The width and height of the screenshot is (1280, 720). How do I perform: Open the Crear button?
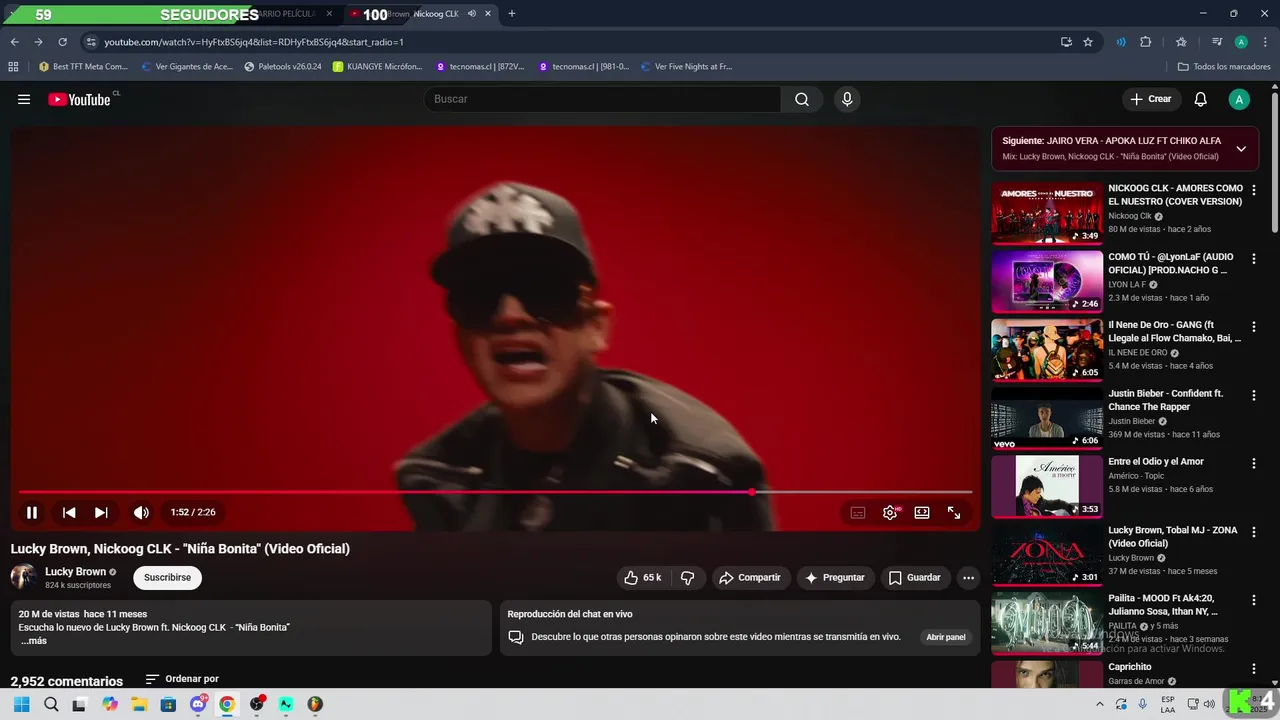[1151, 99]
